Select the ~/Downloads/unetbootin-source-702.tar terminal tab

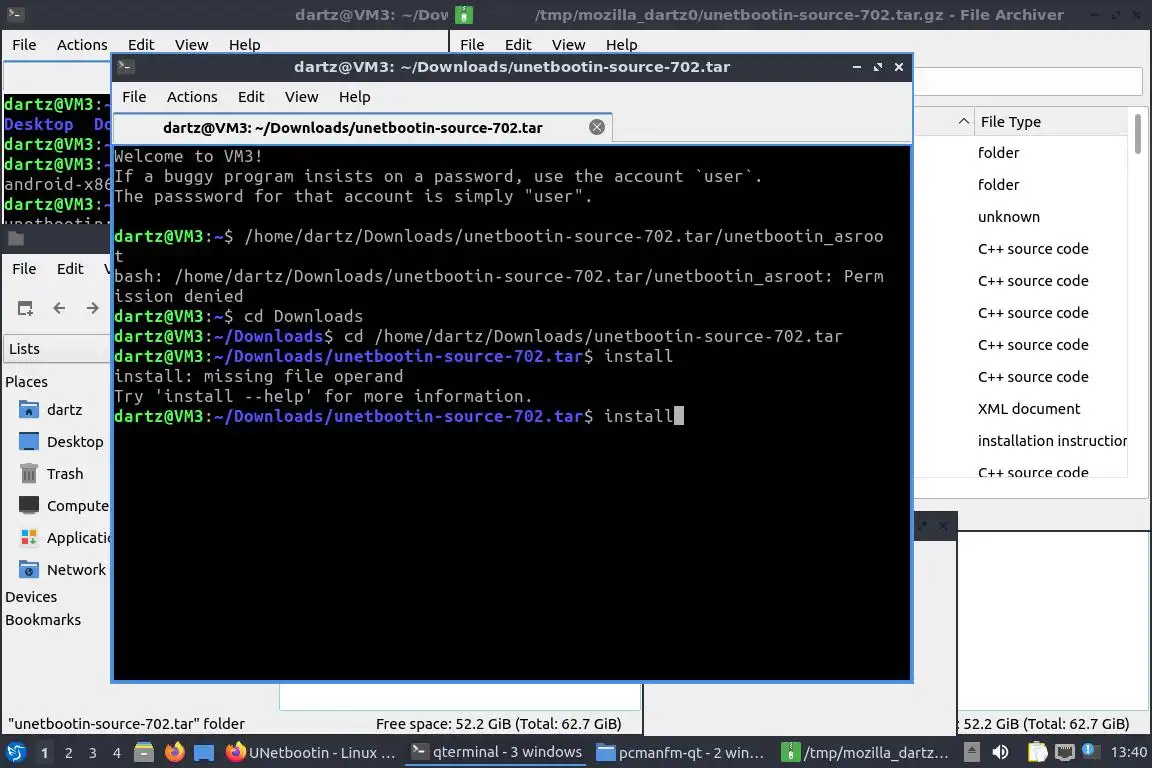[x=363, y=128]
